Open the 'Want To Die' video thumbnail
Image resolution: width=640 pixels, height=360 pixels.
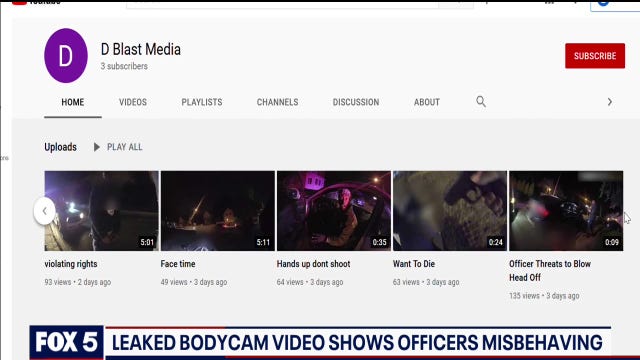point(450,211)
